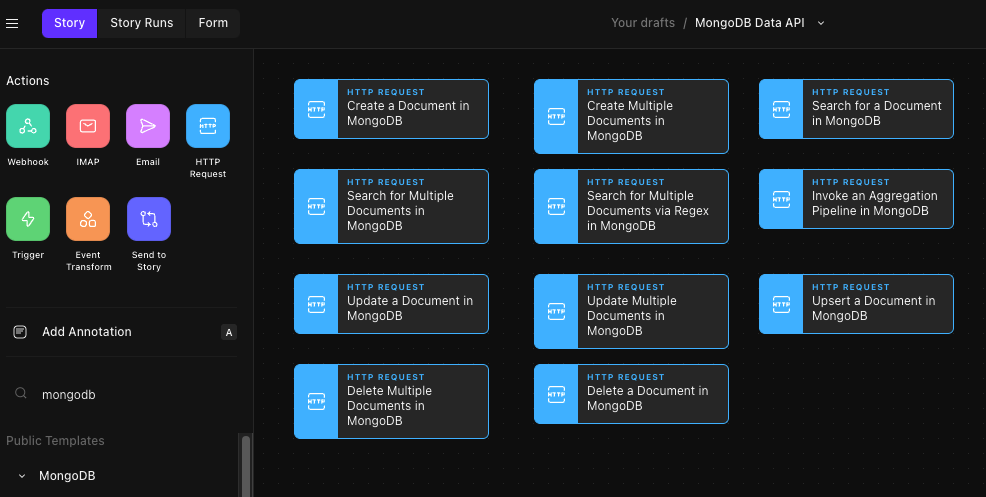
Task: Select the Event Transform action icon
Action: [88, 219]
